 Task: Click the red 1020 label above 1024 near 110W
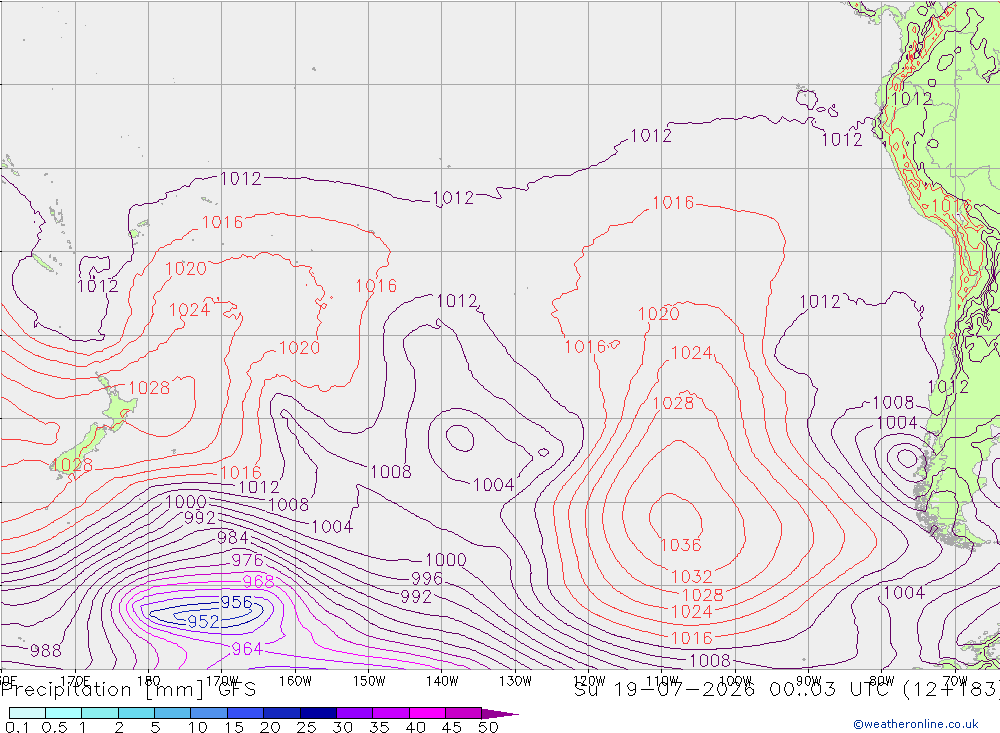(659, 313)
